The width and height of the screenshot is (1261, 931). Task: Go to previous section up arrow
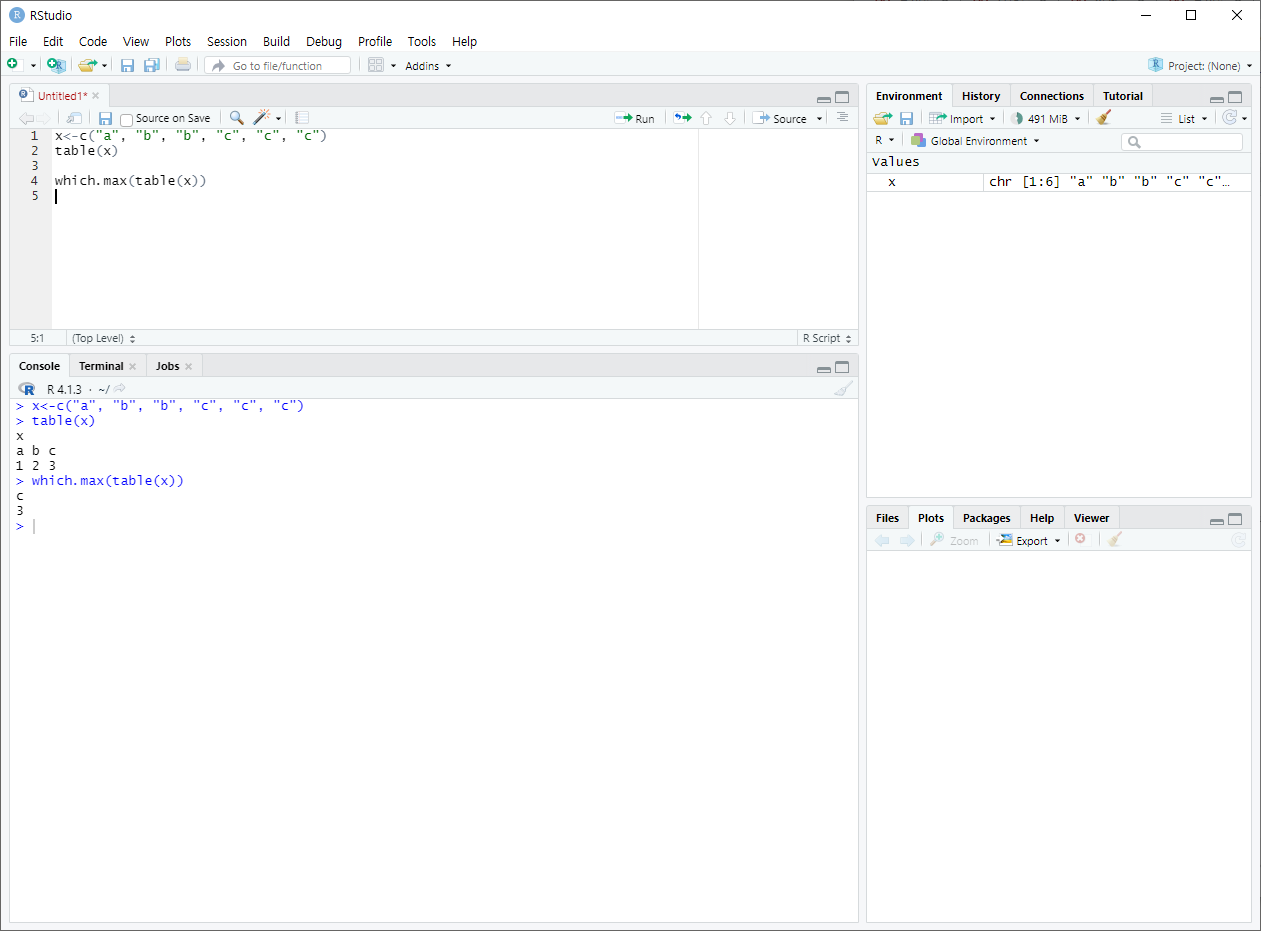[706, 118]
